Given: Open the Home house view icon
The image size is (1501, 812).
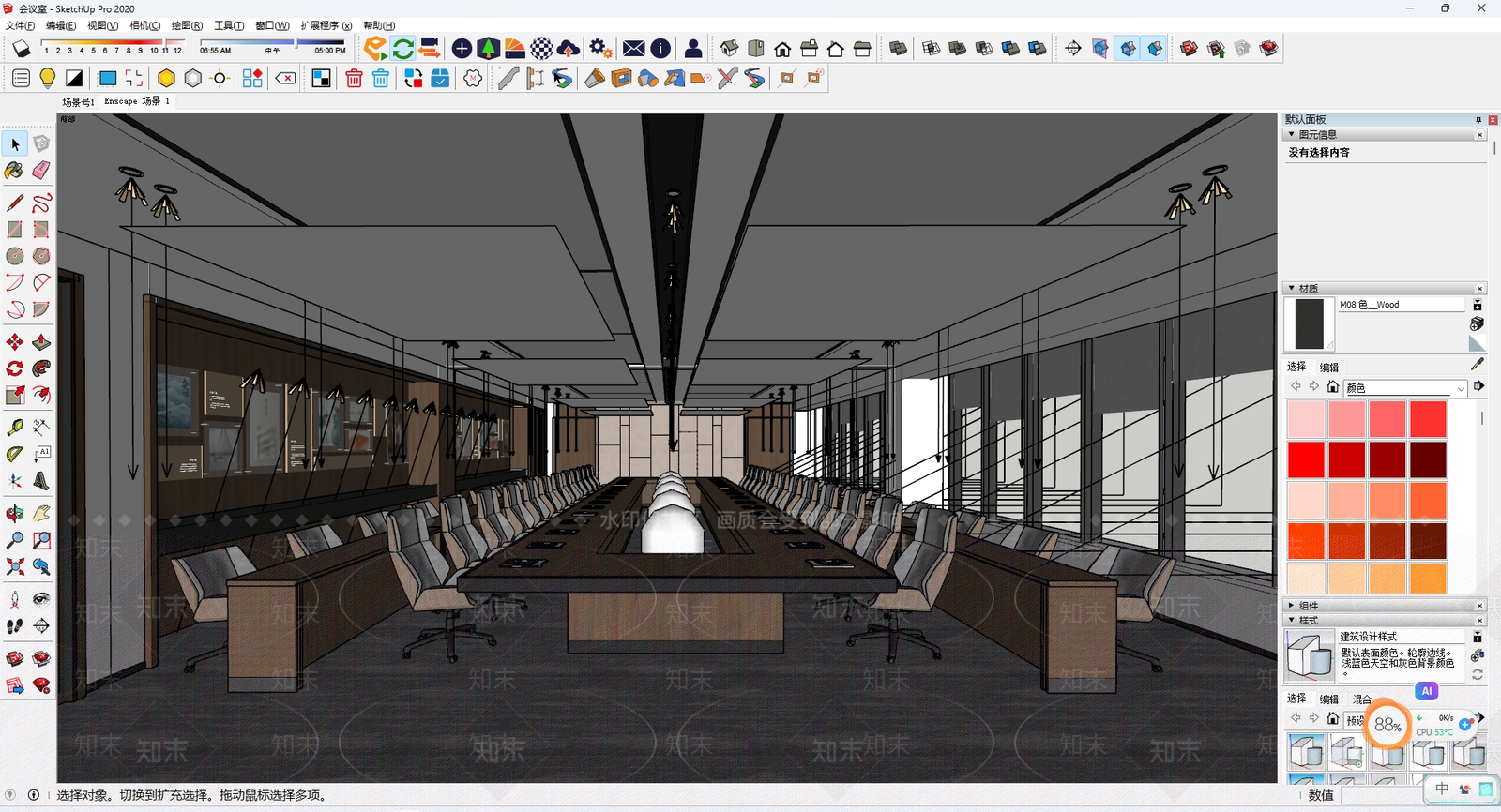Looking at the screenshot, I should (782, 49).
